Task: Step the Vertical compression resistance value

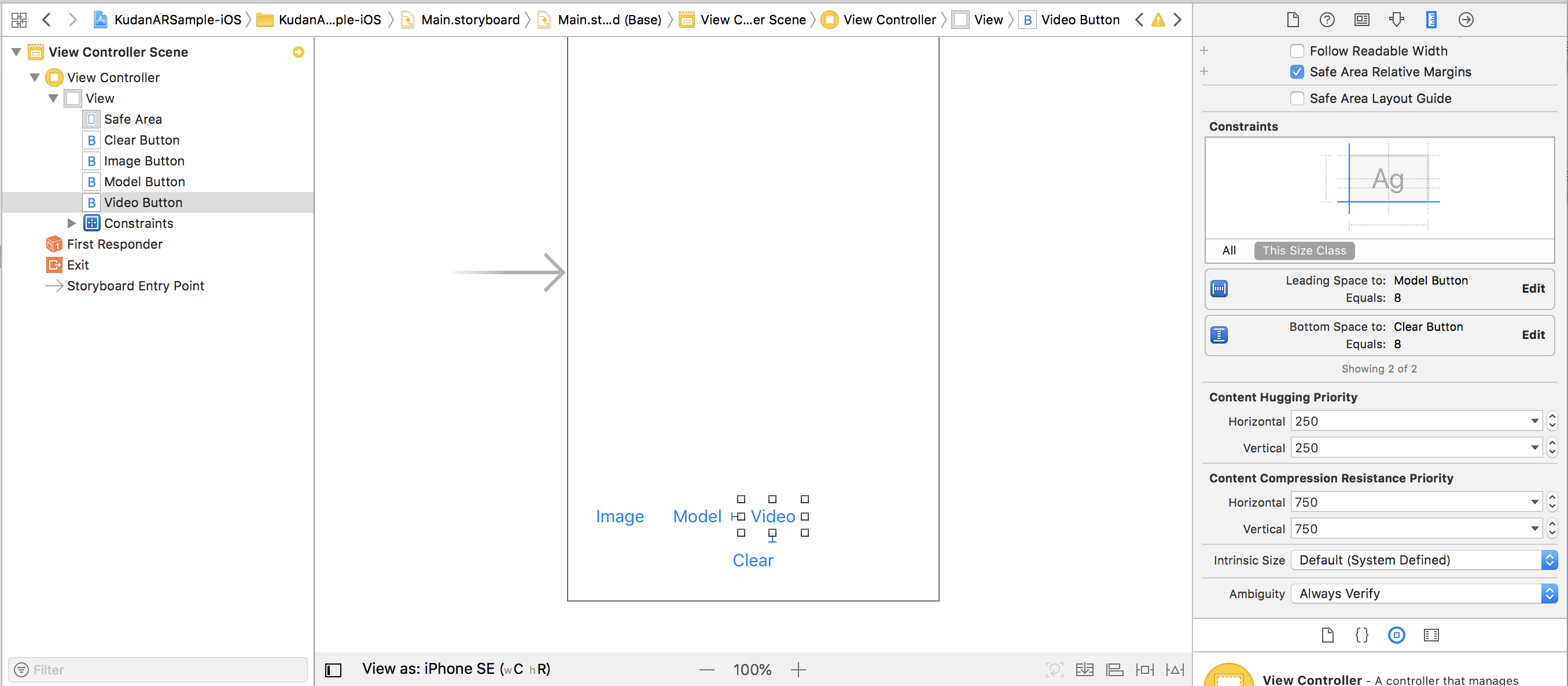Action: coord(1552,529)
